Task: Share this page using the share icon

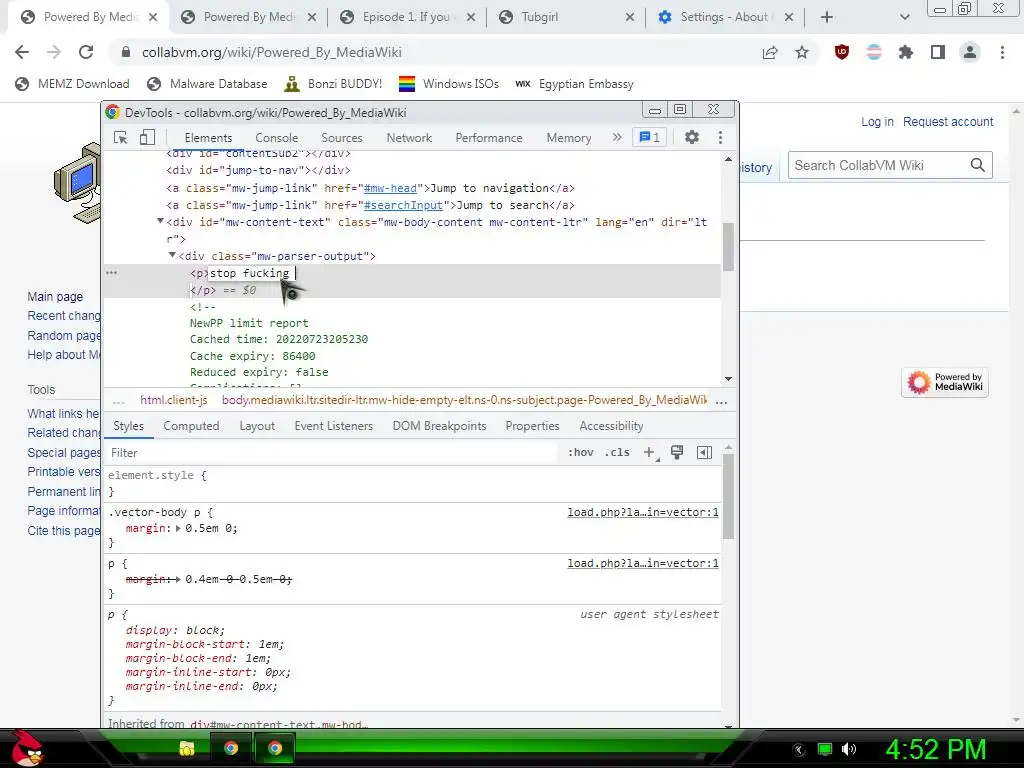Action: [770, 52]
